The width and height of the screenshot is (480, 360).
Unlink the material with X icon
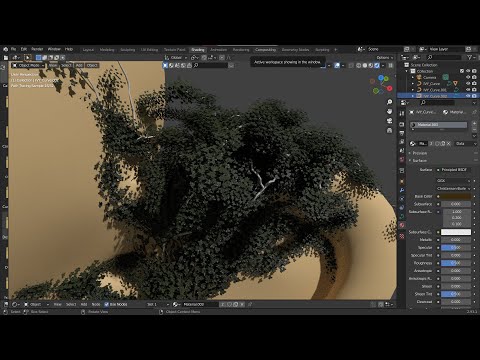point(449,144)
